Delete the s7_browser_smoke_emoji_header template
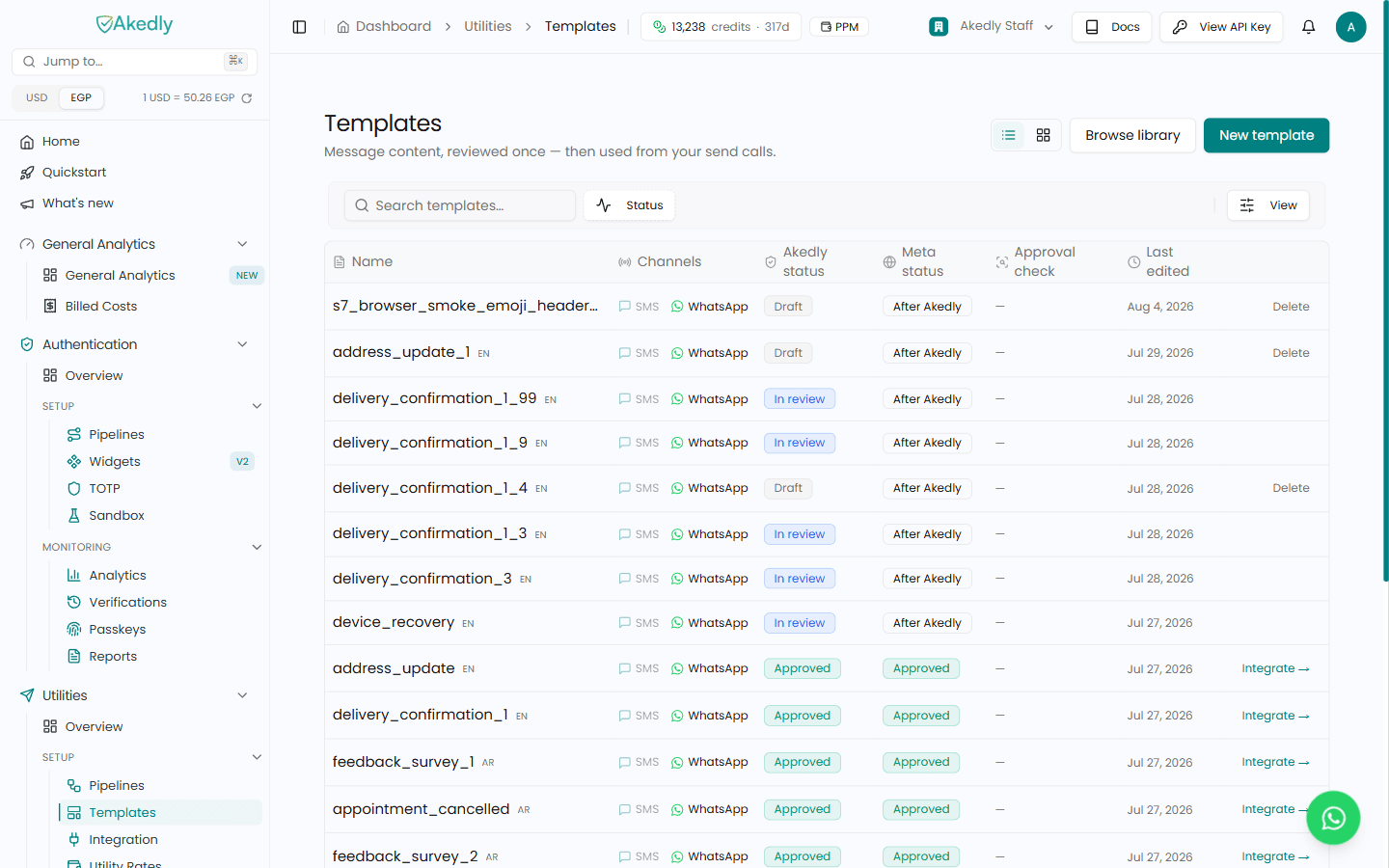The image size is (1389, 868). tap(1291, 307)
